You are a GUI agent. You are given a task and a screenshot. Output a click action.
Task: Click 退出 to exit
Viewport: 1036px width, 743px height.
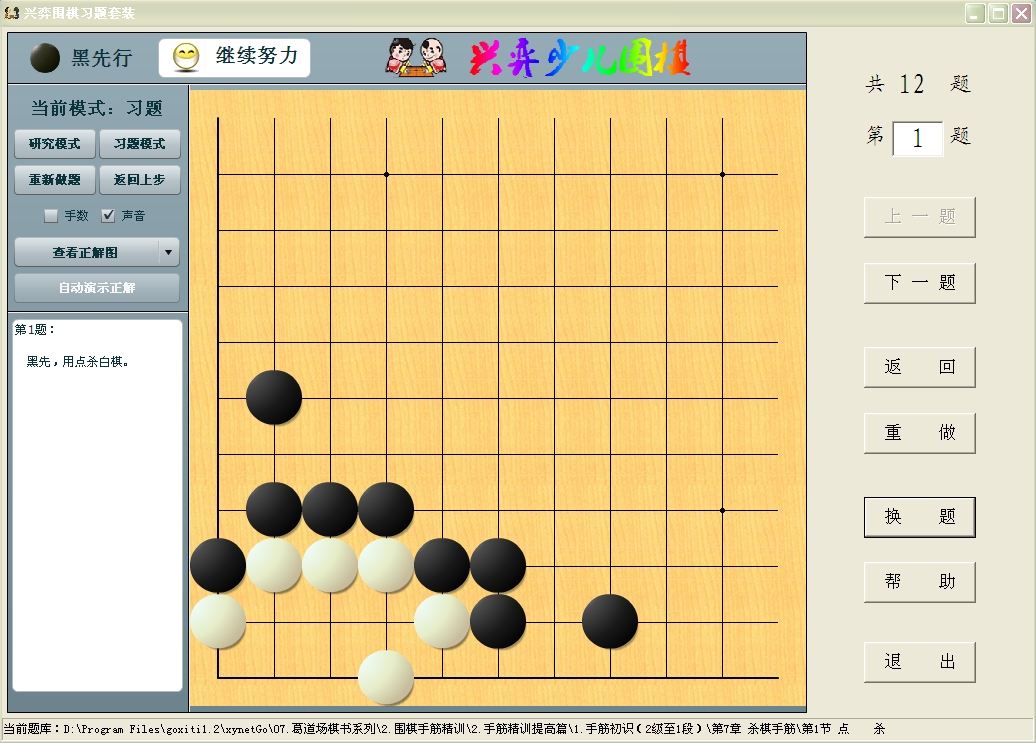(920, 662)
